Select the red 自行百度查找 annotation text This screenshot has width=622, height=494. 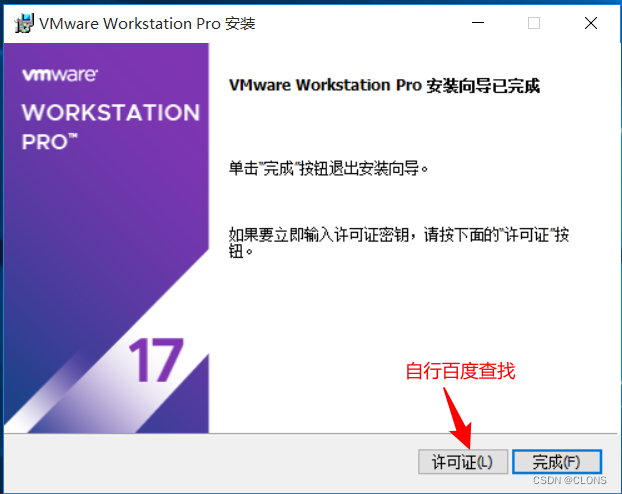pyautogui.click(x=460, y=371)
